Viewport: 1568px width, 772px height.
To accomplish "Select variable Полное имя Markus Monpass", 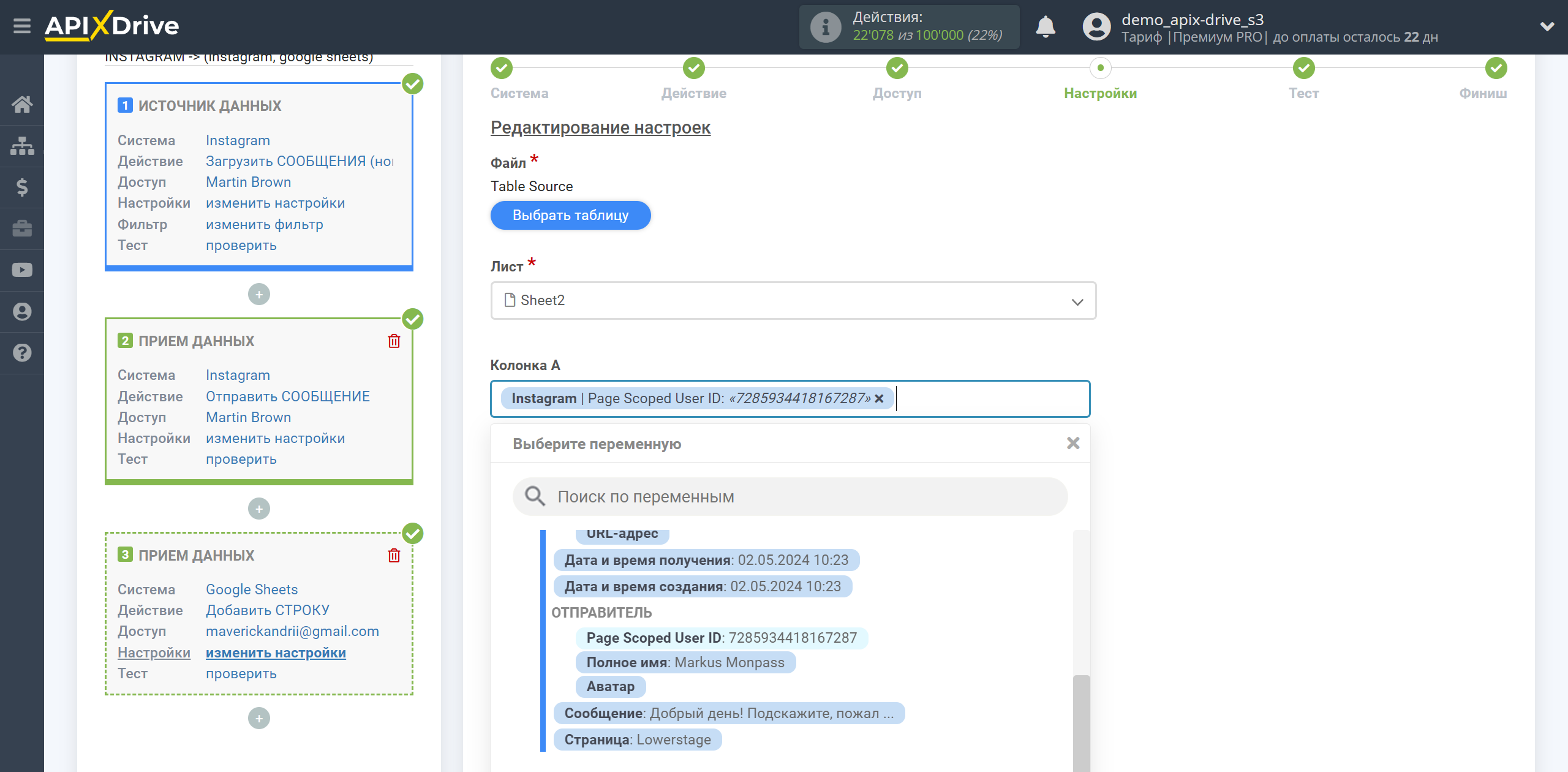I will [685, 662].
